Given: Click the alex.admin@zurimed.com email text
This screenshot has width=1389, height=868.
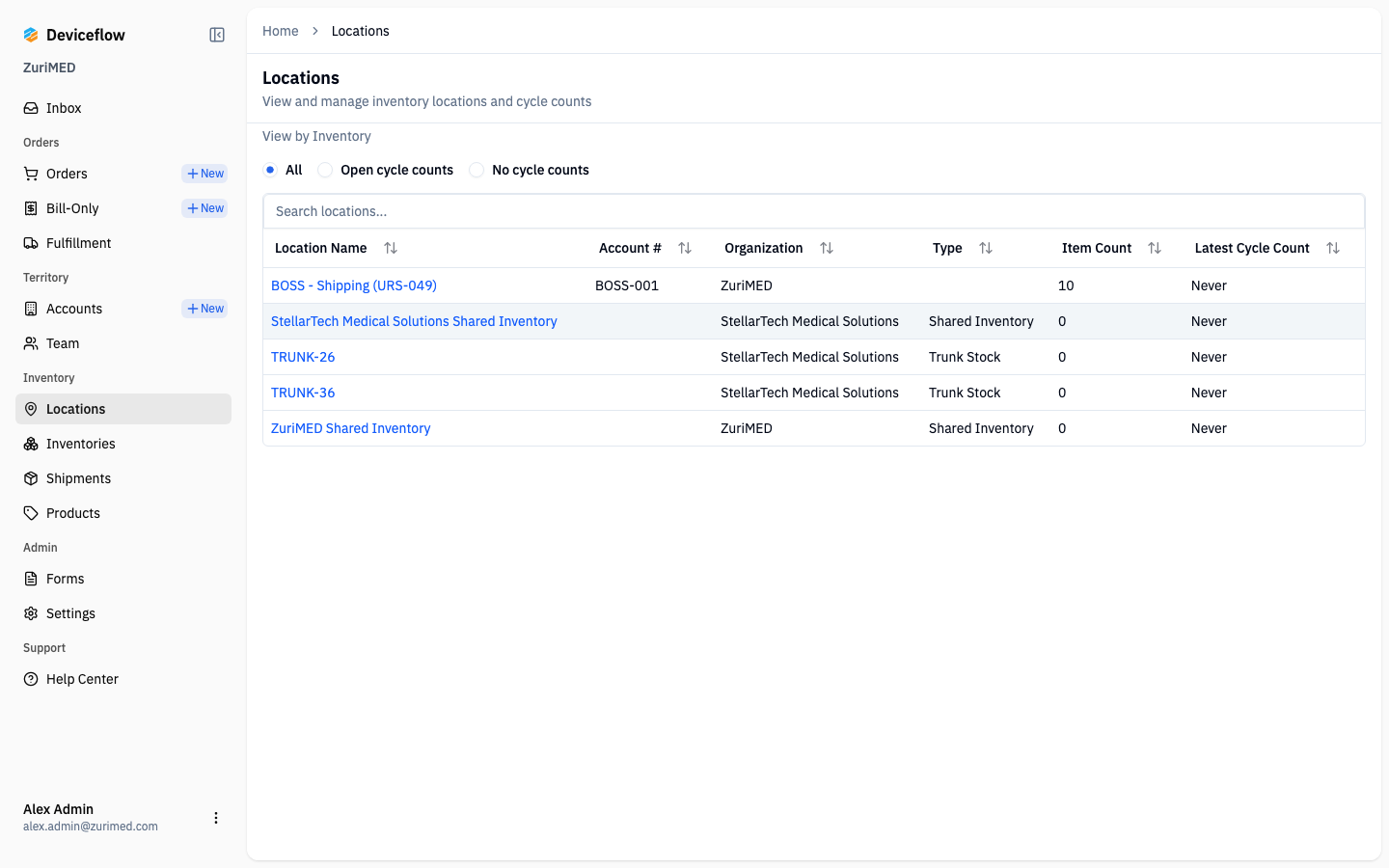Looking at the screenshot, I should [x=91, y=827].
